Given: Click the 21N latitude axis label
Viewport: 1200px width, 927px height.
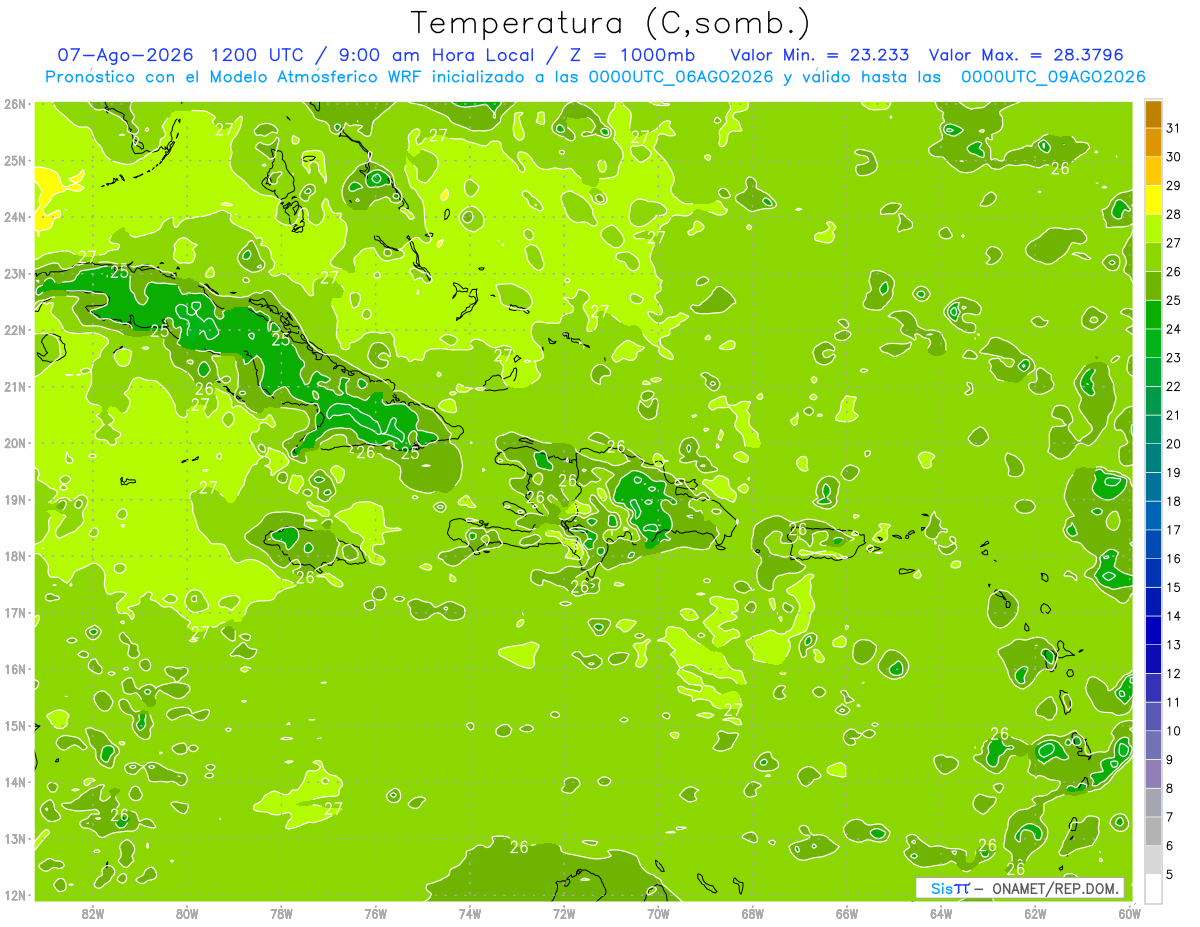Looking at the screenshot, I should [x=15, y=386].
